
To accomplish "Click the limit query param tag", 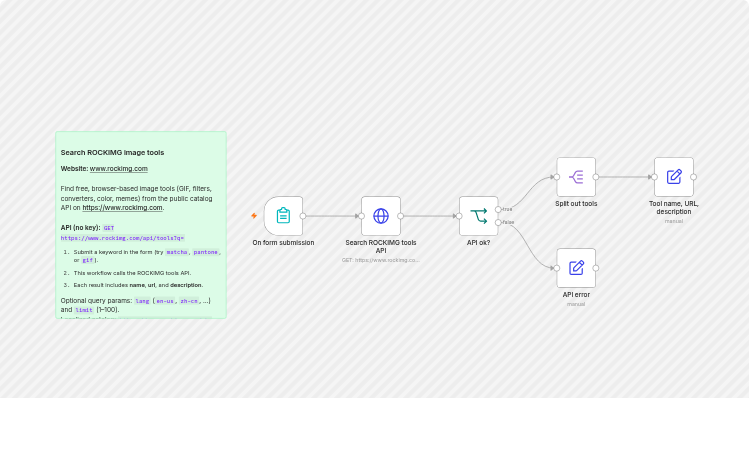I will click(x=84, y=310).
